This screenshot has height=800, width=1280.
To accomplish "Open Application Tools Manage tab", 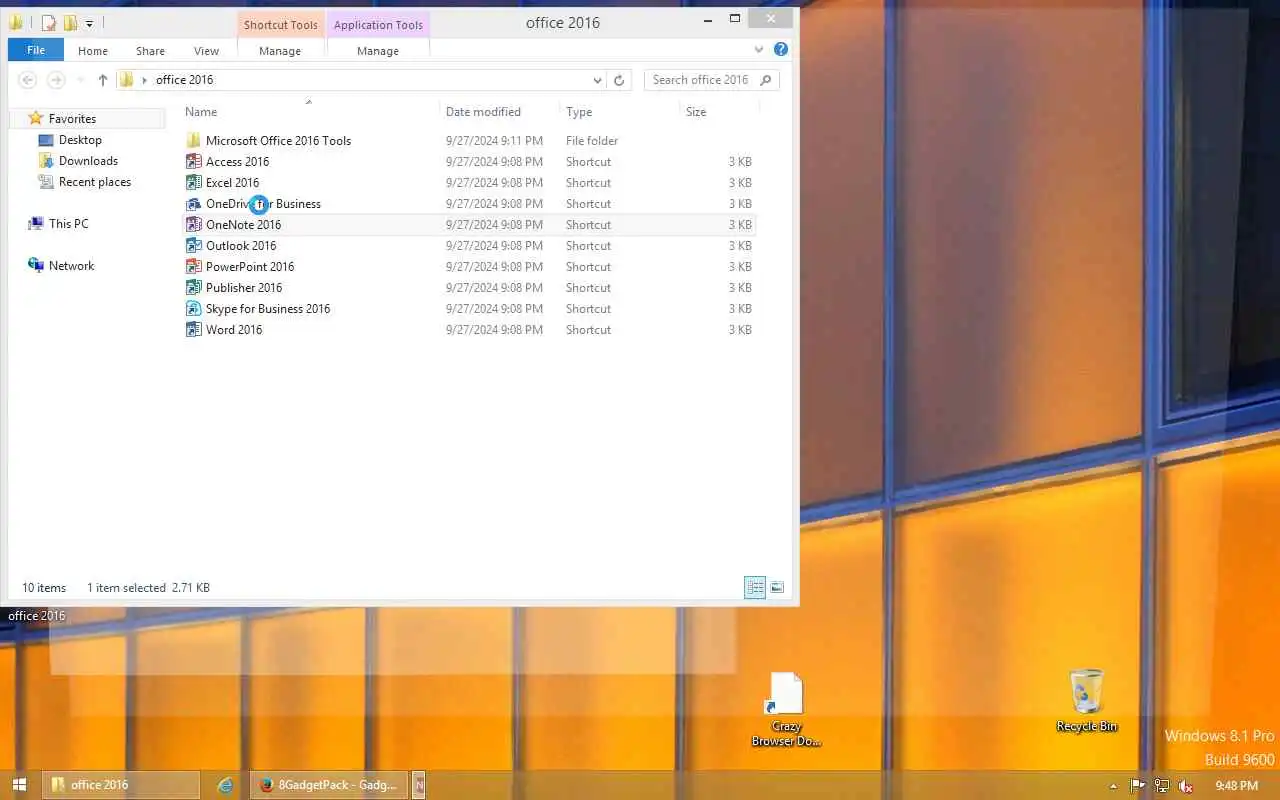I will click(x=378, y=51).
